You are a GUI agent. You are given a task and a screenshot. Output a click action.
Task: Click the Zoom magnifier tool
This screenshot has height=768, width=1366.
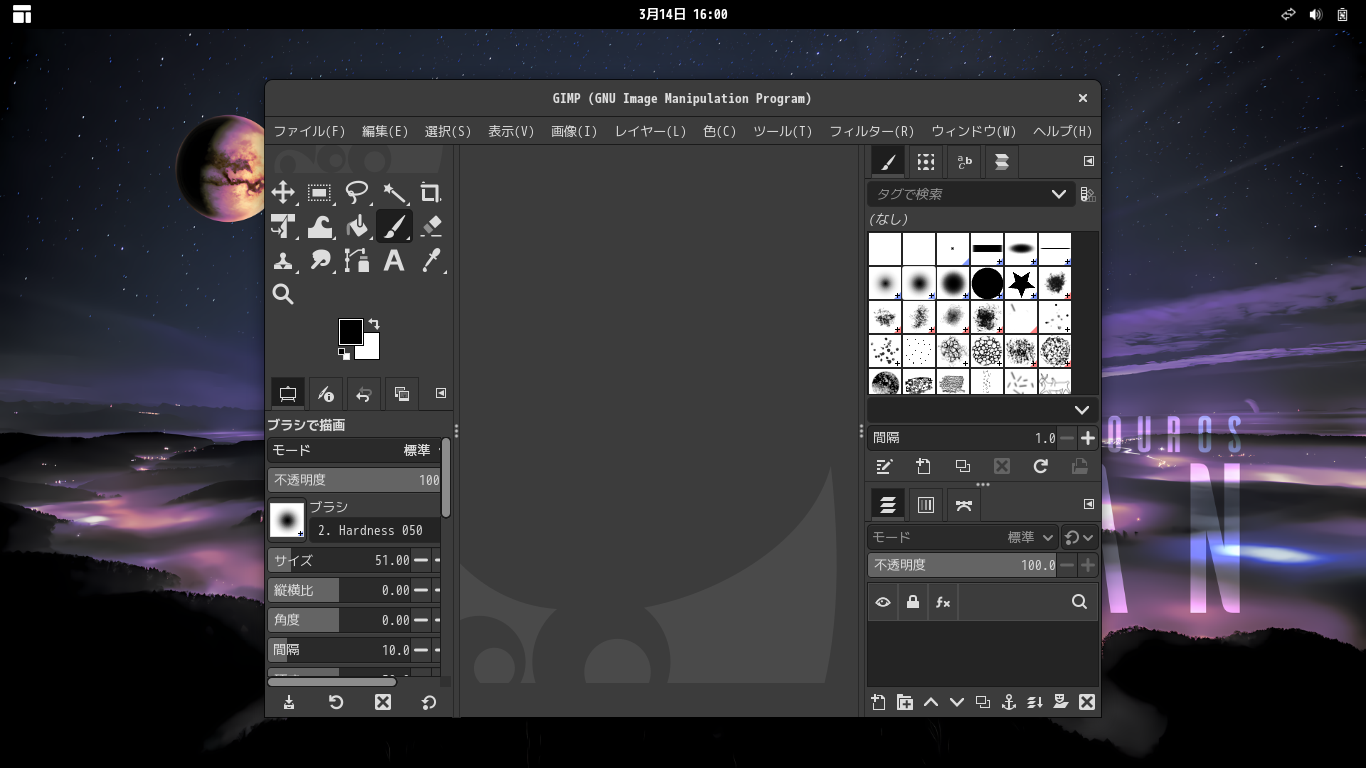point(283,294)
